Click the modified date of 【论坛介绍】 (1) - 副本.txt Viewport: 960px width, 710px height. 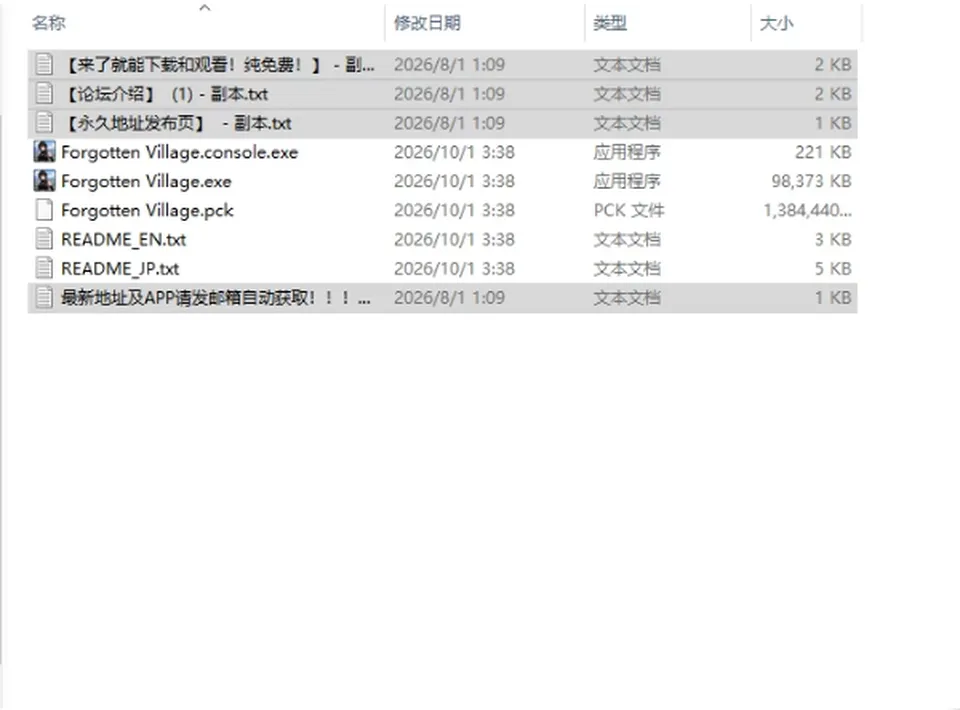pos(449,94)
